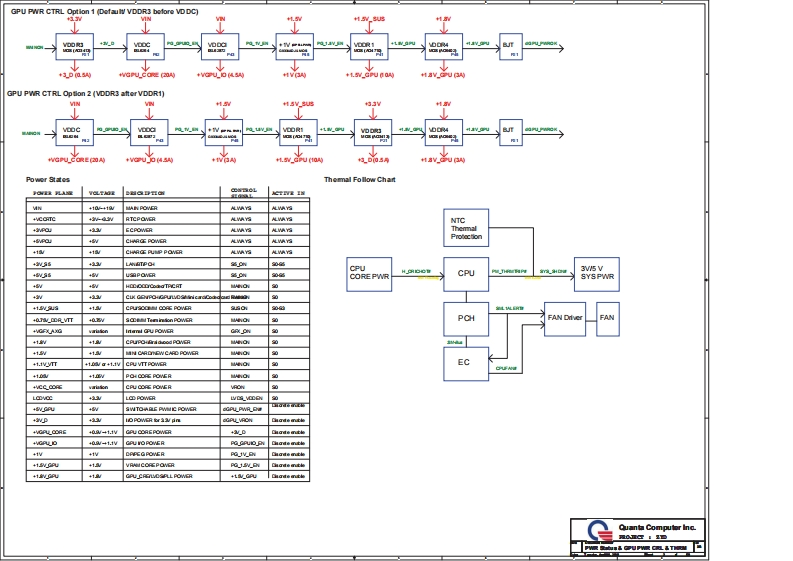793x561 pixels.
Task: Select the CPU block in thermal chart
Action: 466,273
